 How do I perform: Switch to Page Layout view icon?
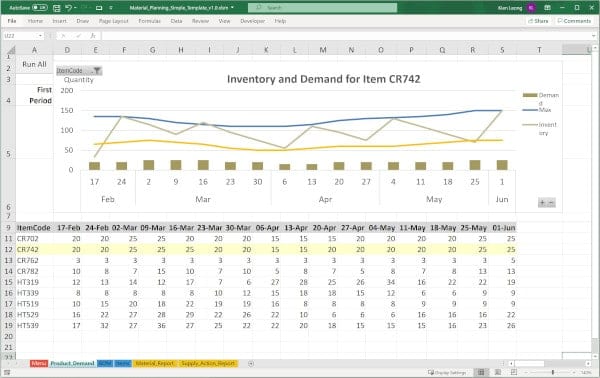pyautogui.click(x=498, y=372)
